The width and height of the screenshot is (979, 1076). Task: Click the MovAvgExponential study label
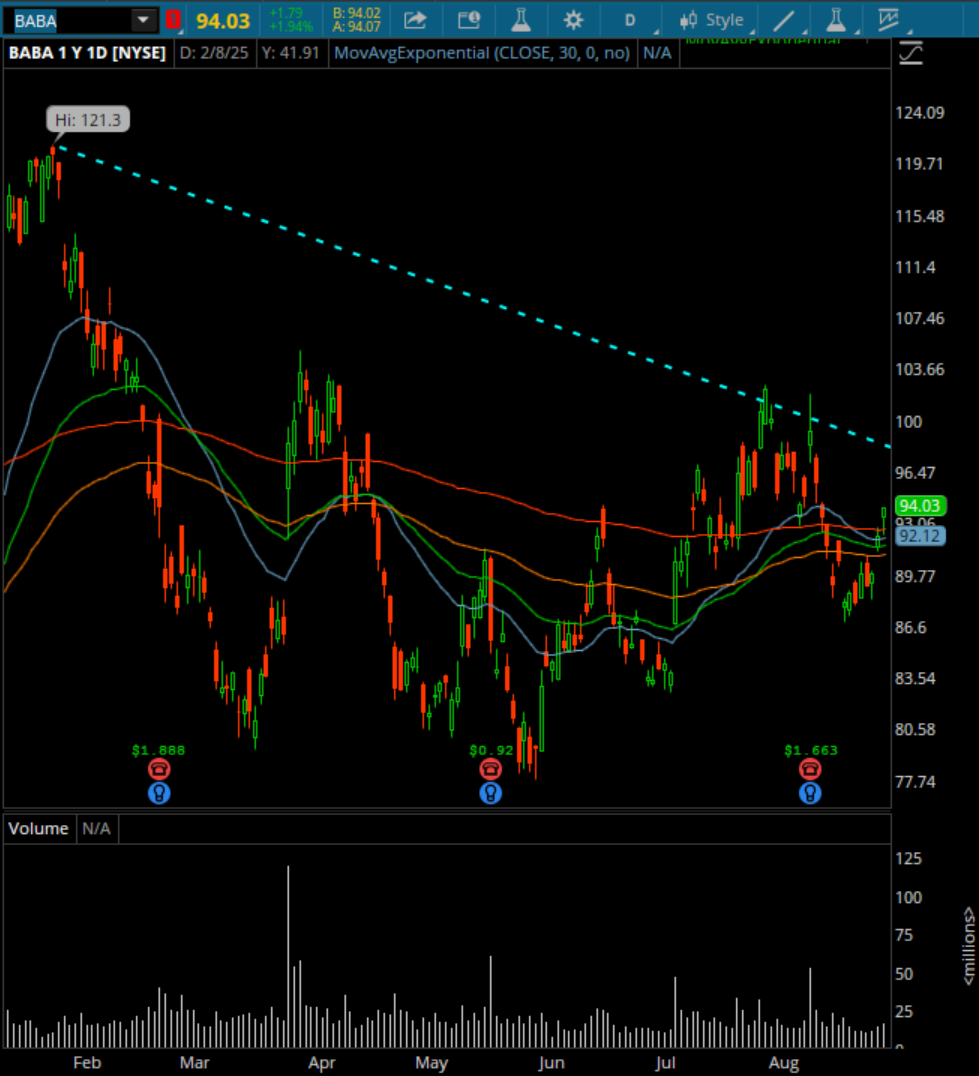[x=482, y=54]
